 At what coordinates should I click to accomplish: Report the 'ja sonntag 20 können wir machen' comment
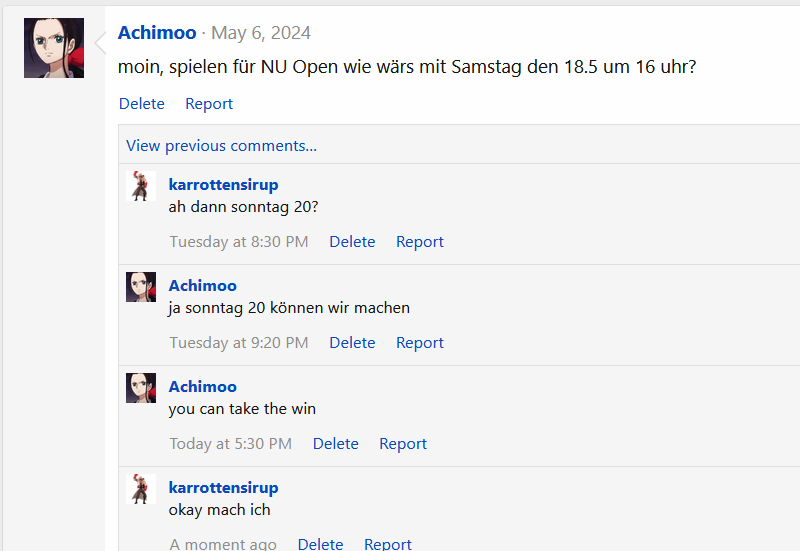tap(420, 343)
